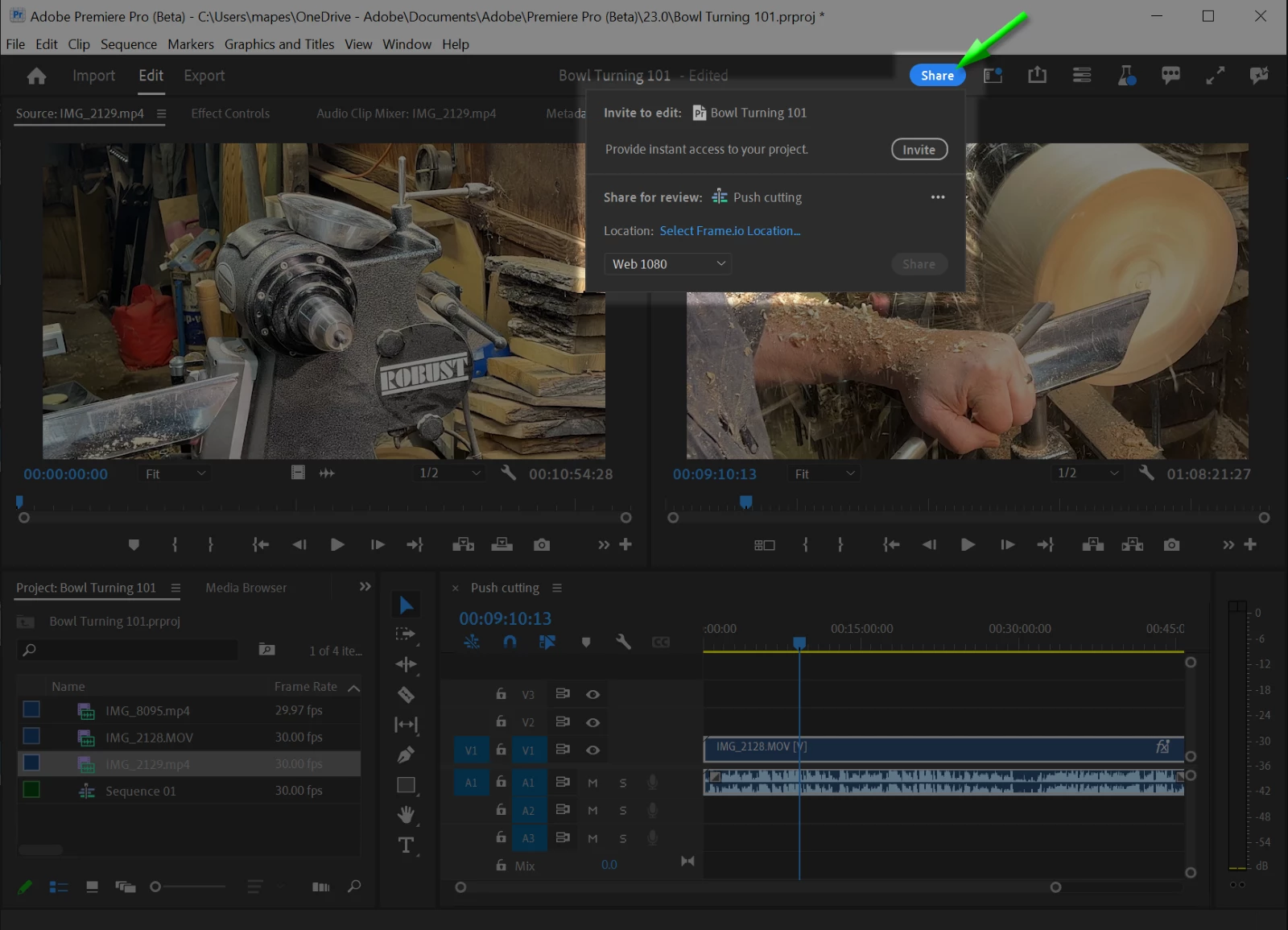The width and height of the screenshot is (1288, 930).
Task: Click the Home icon in the header
Action: 36,76
